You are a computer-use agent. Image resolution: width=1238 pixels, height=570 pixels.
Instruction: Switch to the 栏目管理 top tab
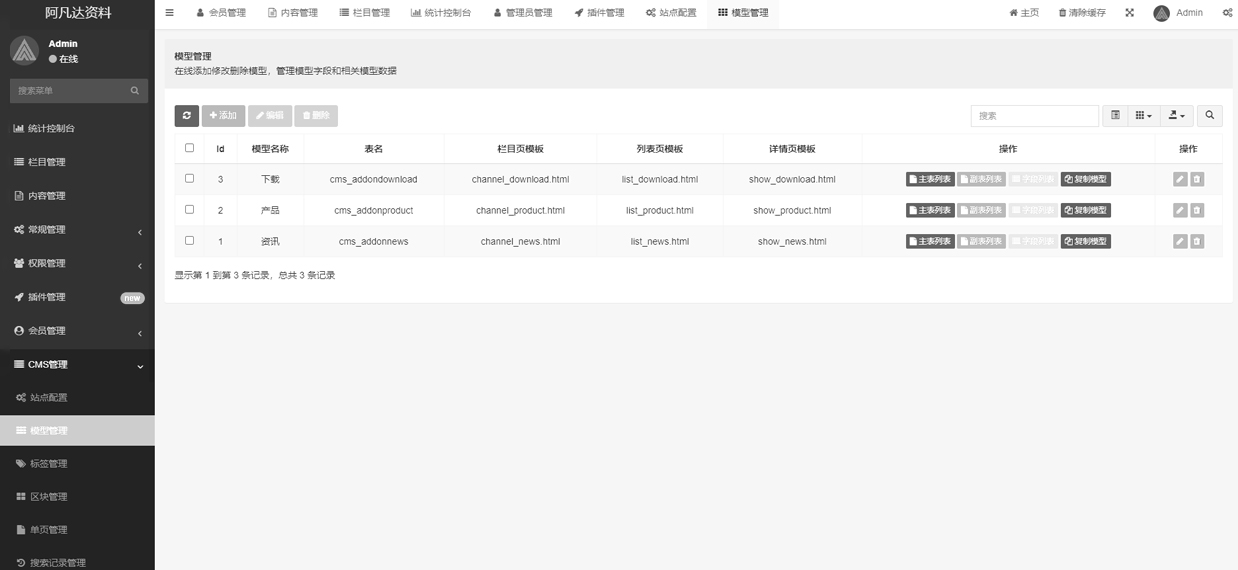point(364,13)
